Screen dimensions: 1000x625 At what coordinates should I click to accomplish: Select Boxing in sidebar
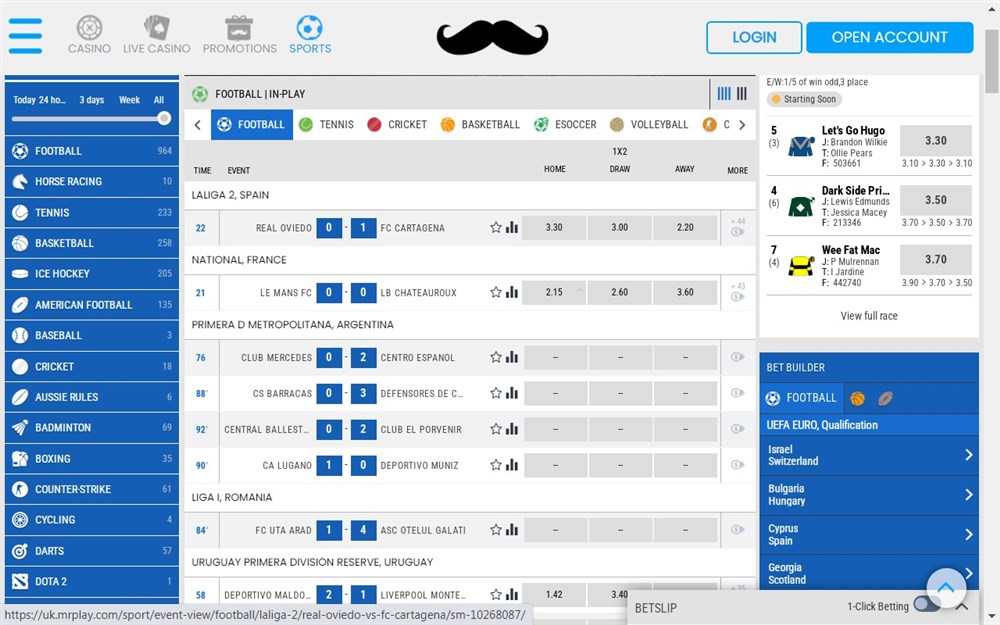[92, 459]
